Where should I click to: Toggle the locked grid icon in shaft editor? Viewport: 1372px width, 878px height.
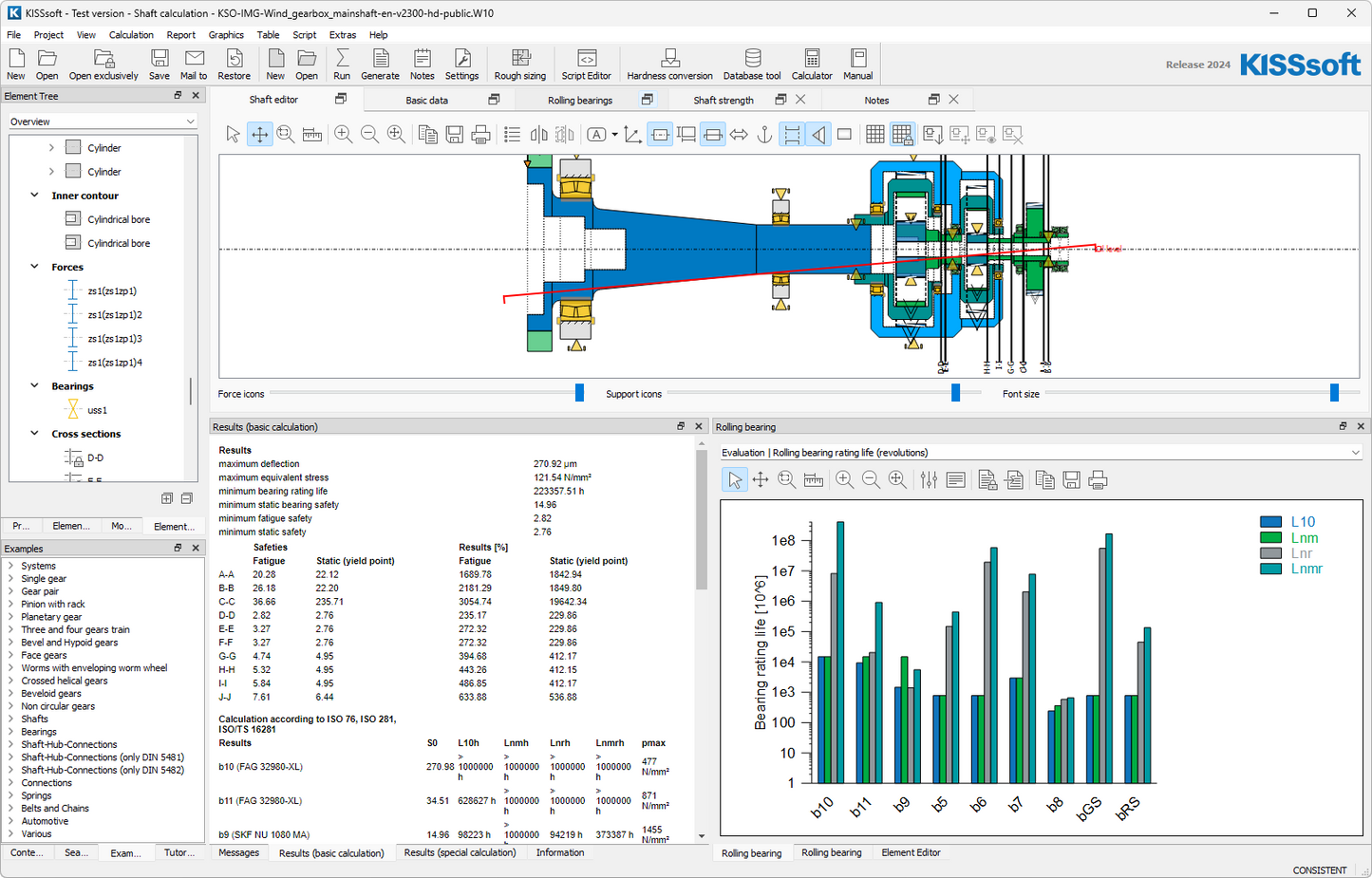tap(902, 135)
